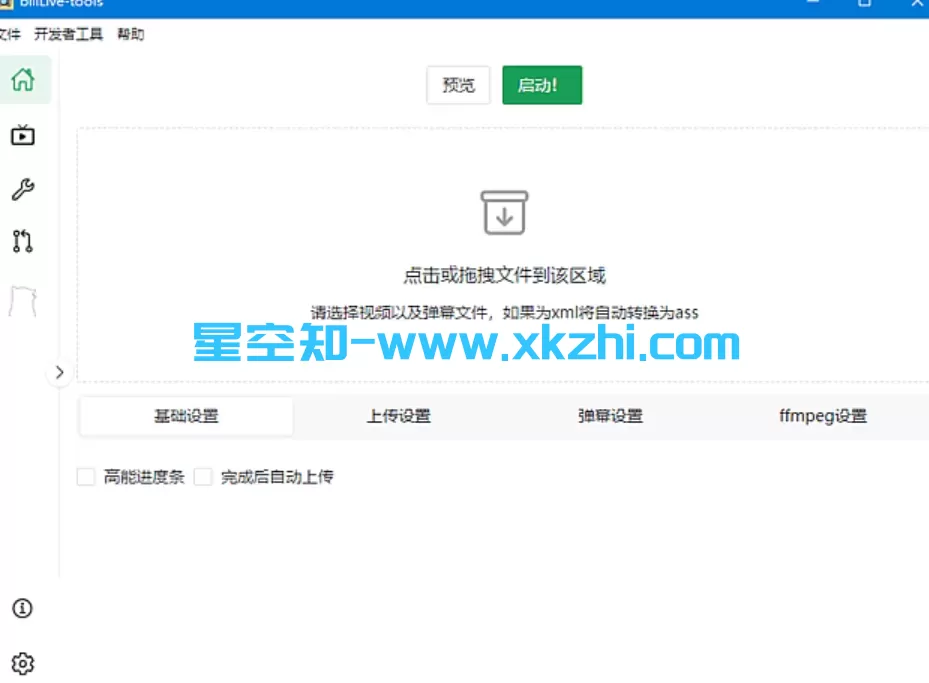This screenshot has height=683, width=929.
Task: Open the Home page in the sidebar
Action: pos(24,80)
